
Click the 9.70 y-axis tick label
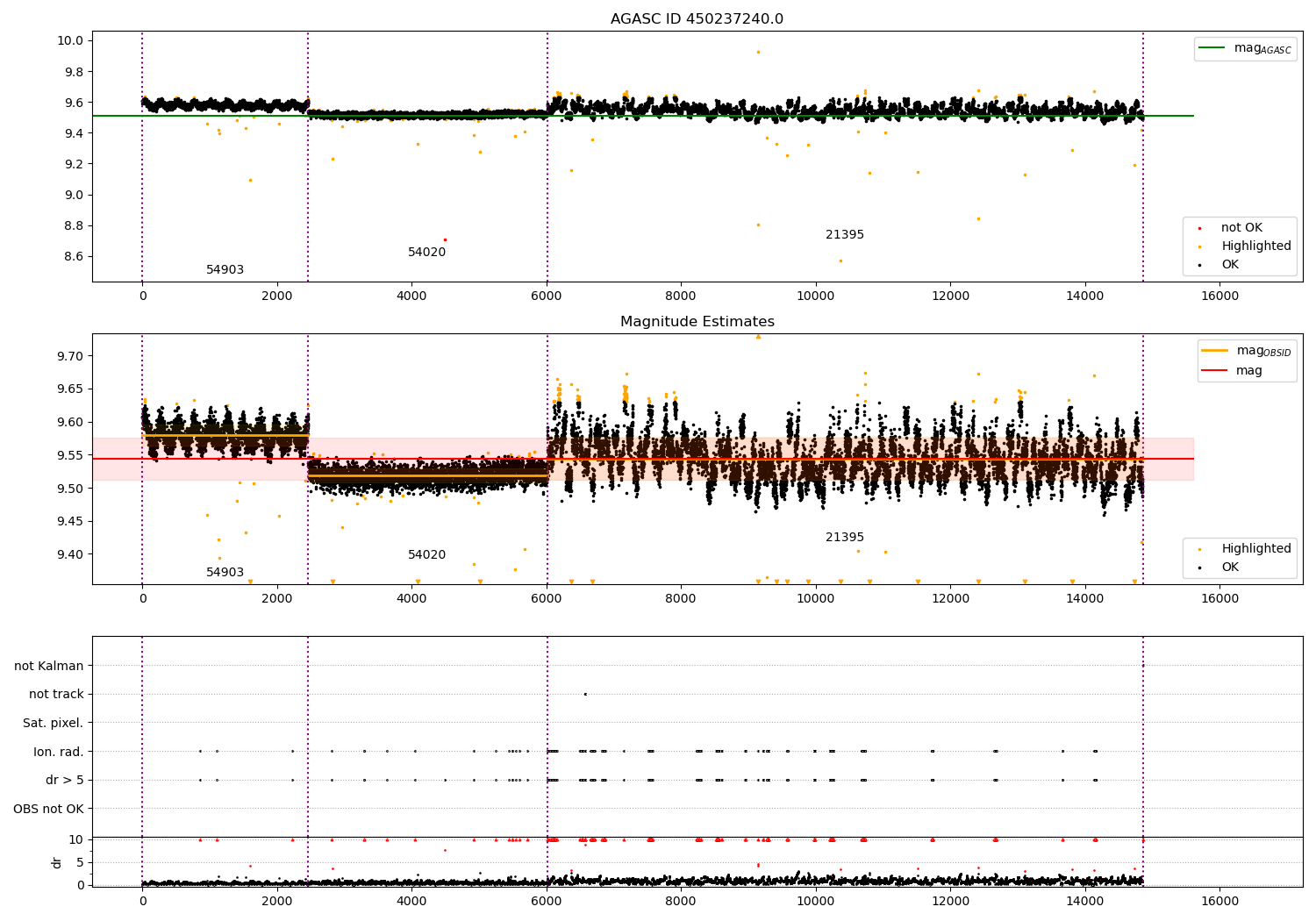coord(70,356)
